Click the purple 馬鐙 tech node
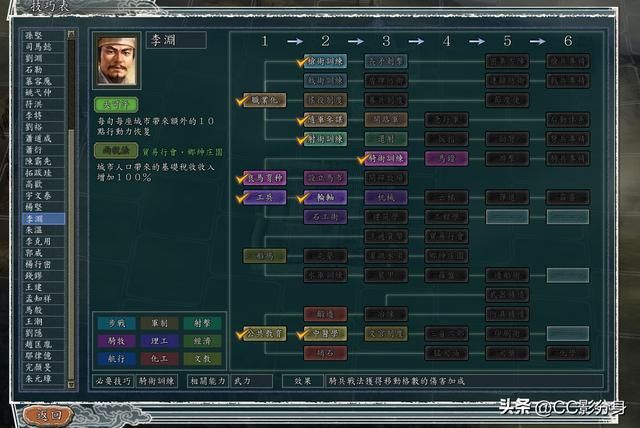Viewport: 640px width, 428px height. [447, 158]
